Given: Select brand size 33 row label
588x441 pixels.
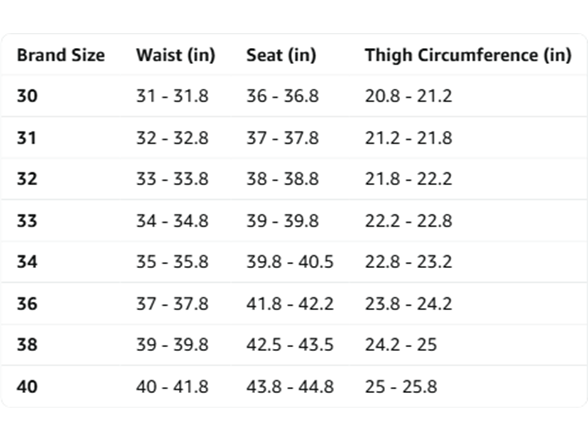Looking at the screenshot, I should [27, 221].
